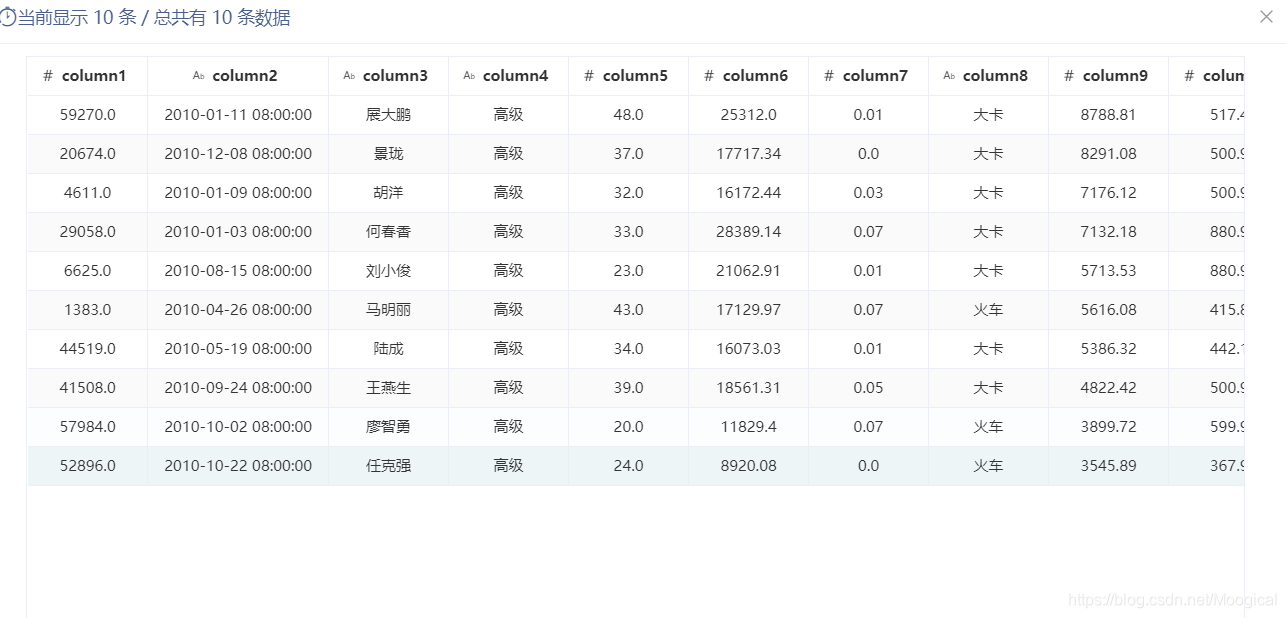Image resolution: width=1286 pixels, height=618 pixels.
Task: Click the numeric type icon of column7
Action: pyautogui.click(x=829, y=76)
